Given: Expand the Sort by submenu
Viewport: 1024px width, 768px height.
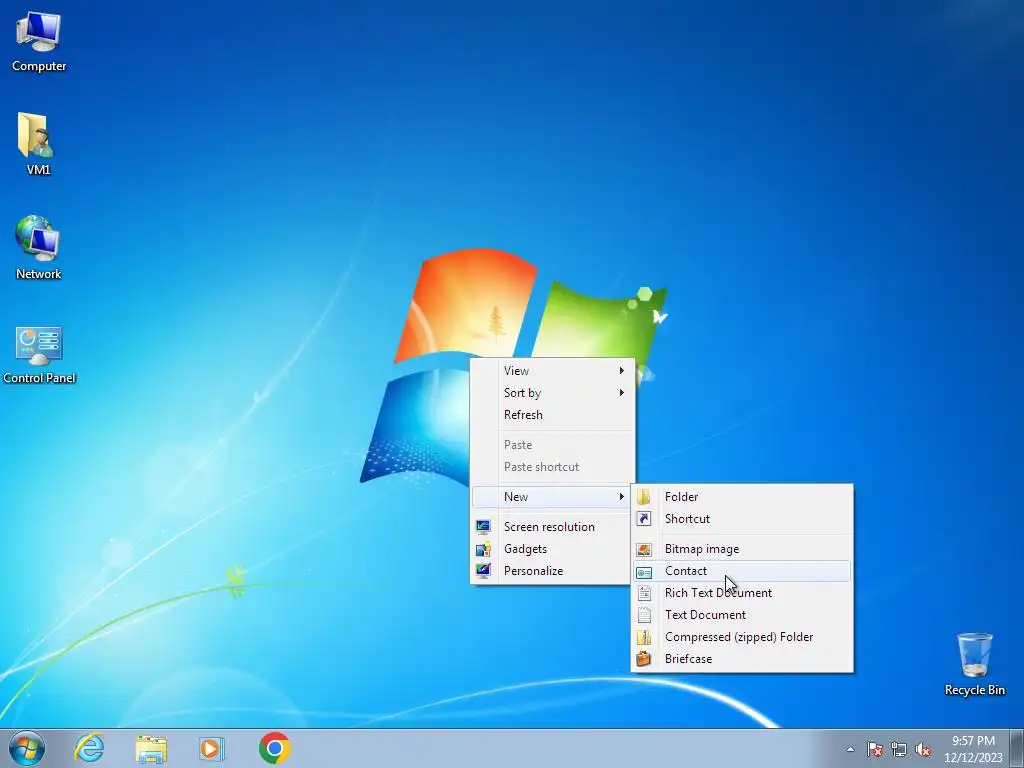Looking at the screenshot, I should (x=552, y=393).
